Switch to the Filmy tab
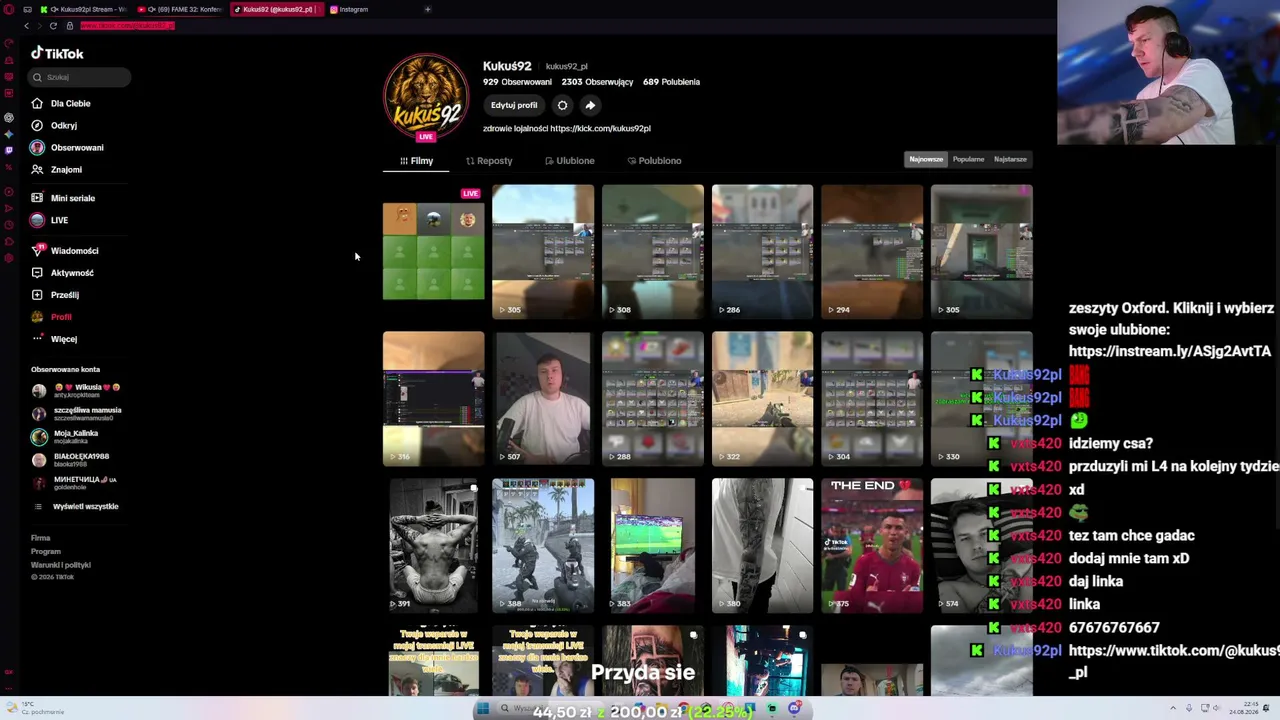 [x=416, y=161]
